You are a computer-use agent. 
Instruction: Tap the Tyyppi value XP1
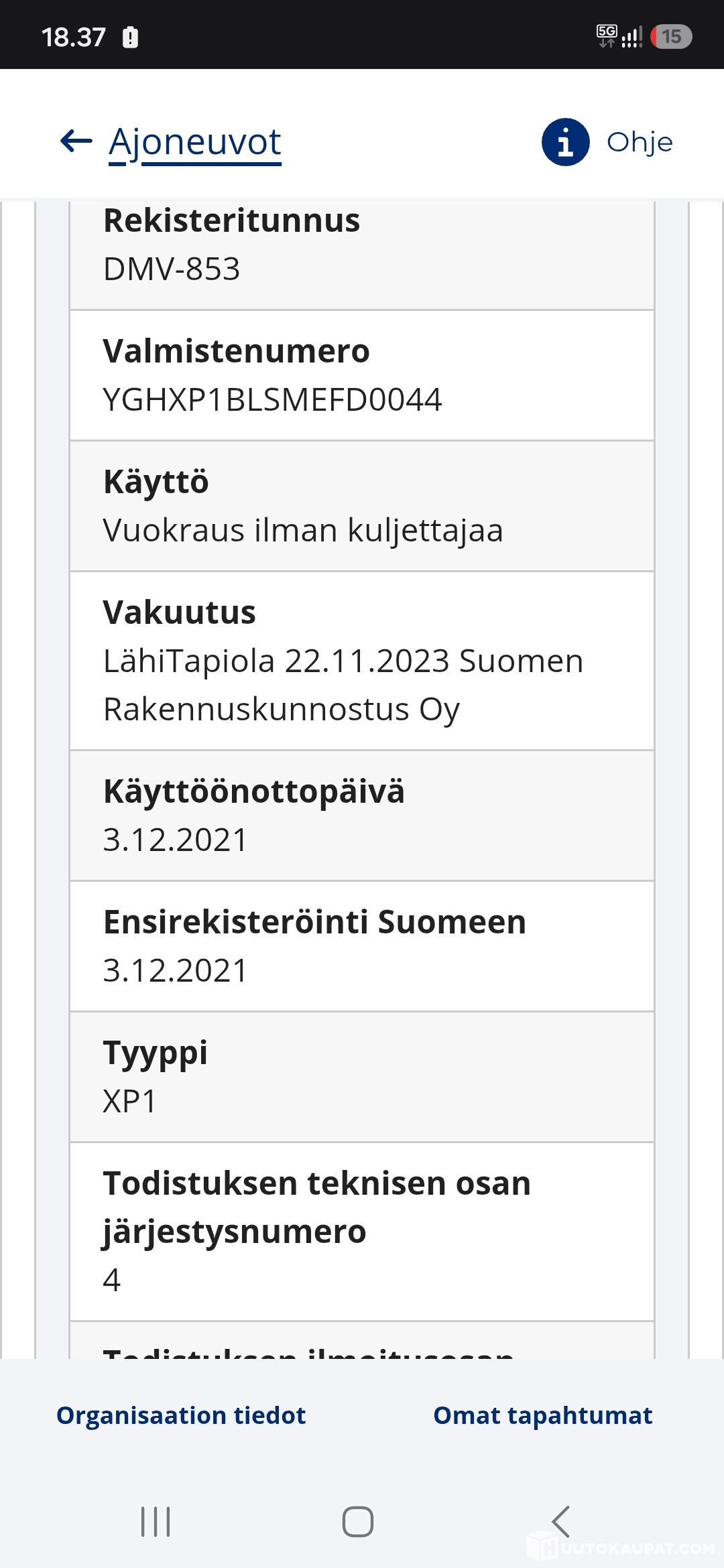pyautogui.click(x=129, y=1101)
